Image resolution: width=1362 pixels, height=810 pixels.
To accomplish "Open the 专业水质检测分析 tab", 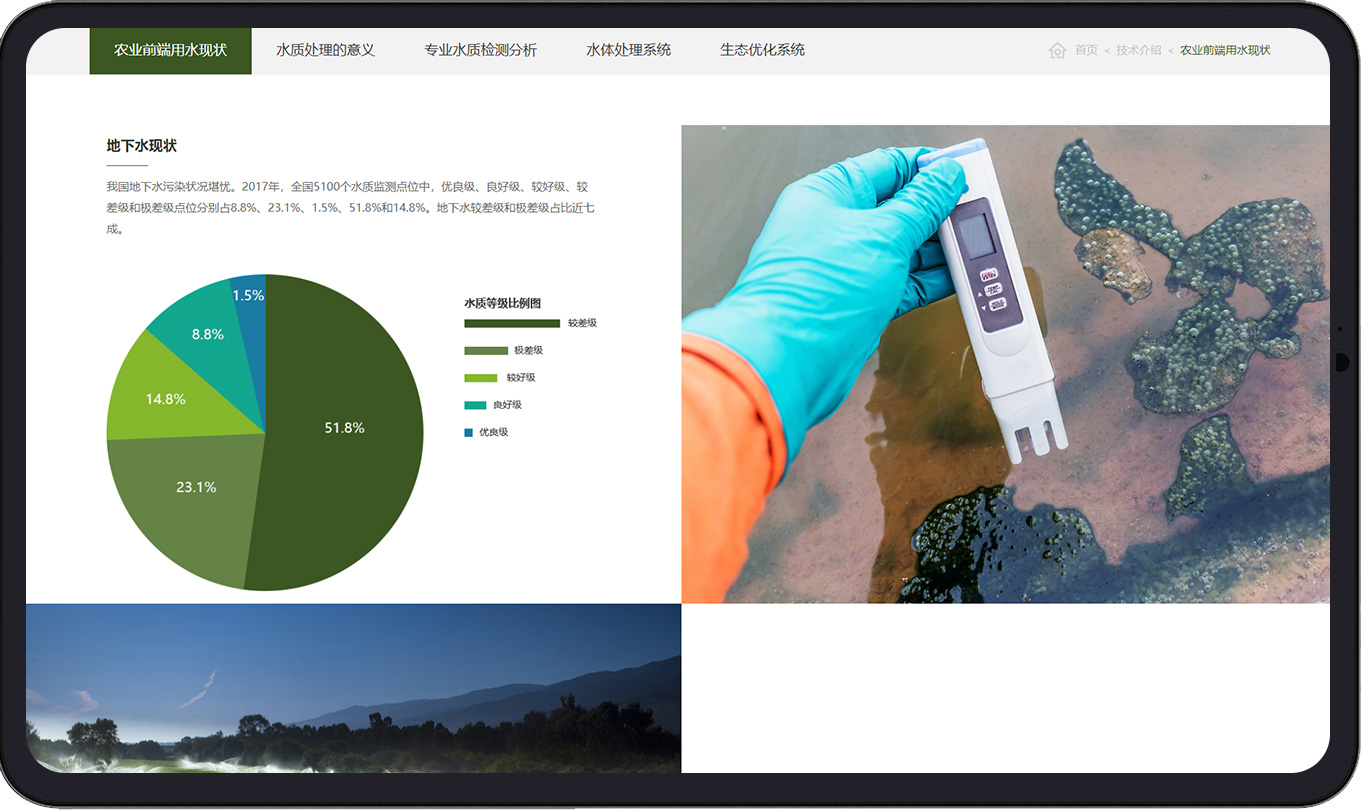I will tap(480, 50).
